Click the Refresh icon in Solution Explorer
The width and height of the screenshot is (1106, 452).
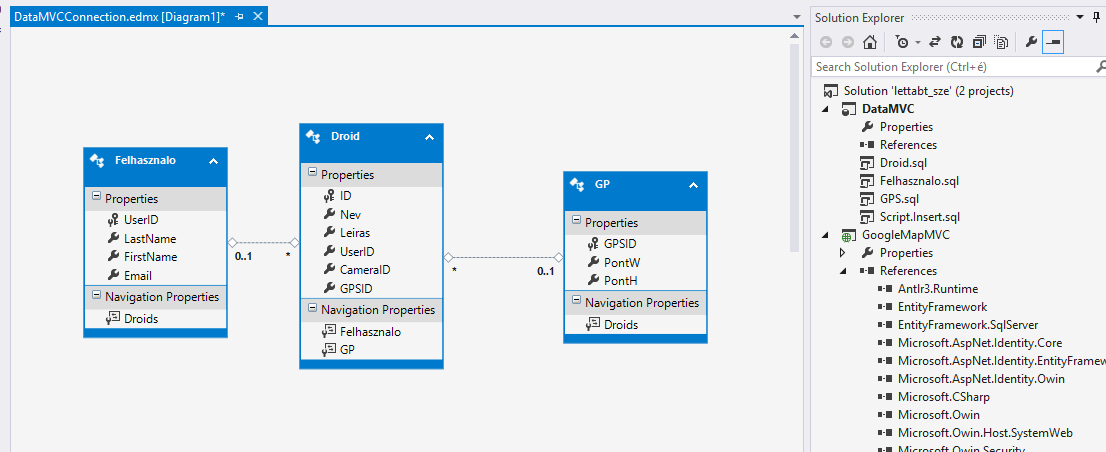pyautogui.click(x=956, y=42)
